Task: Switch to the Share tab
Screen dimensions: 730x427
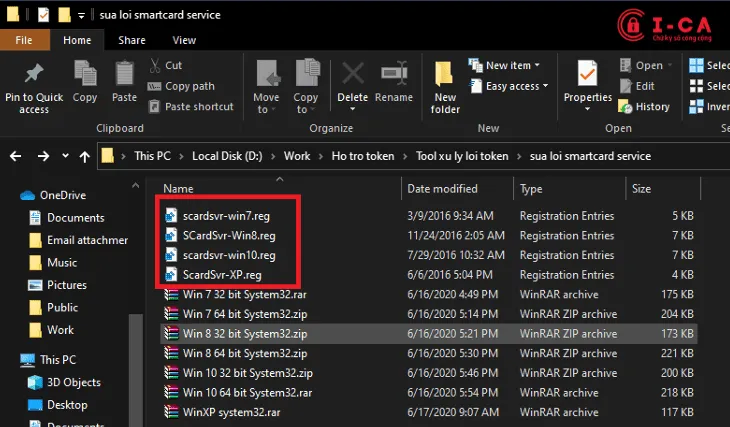Action: tap(132, 41)
